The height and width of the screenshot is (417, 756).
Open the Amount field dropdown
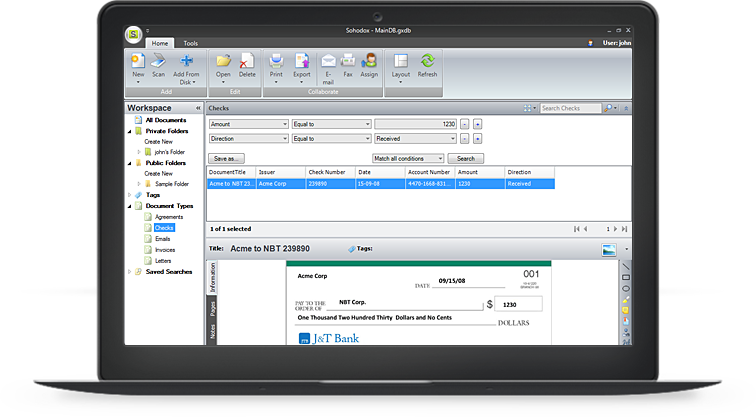(x=284, y=124)
